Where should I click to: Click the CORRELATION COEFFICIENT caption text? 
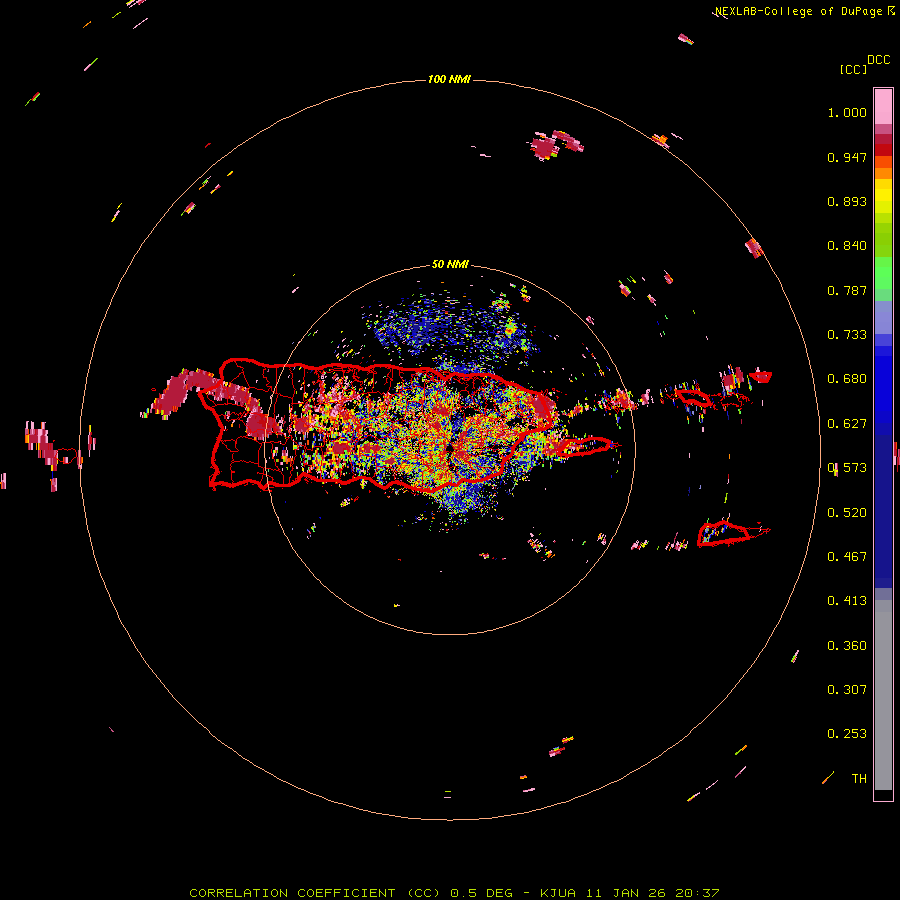point(292,893)
